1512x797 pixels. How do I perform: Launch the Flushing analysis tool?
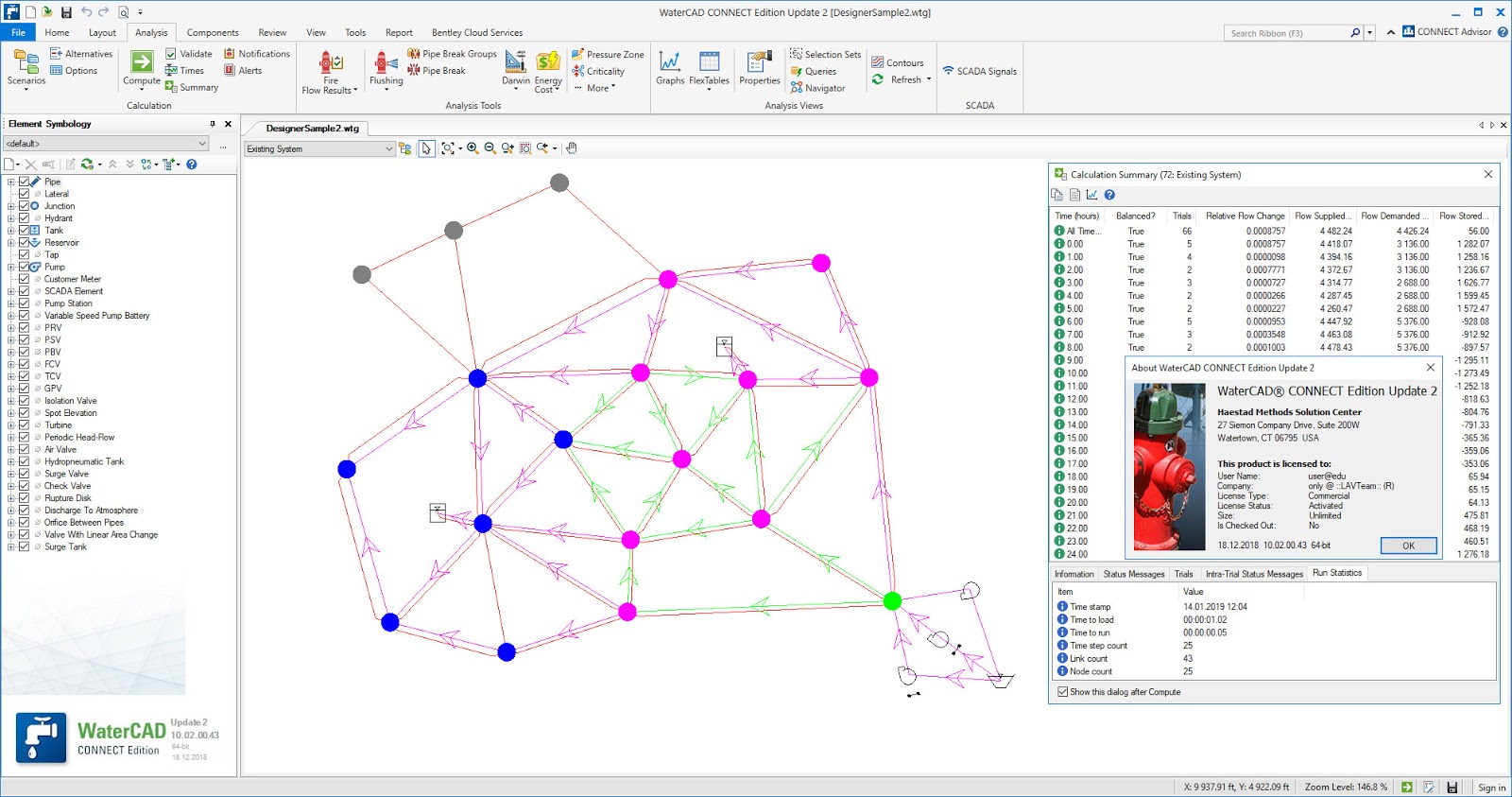pyautogui.click(x=386, y=69)
